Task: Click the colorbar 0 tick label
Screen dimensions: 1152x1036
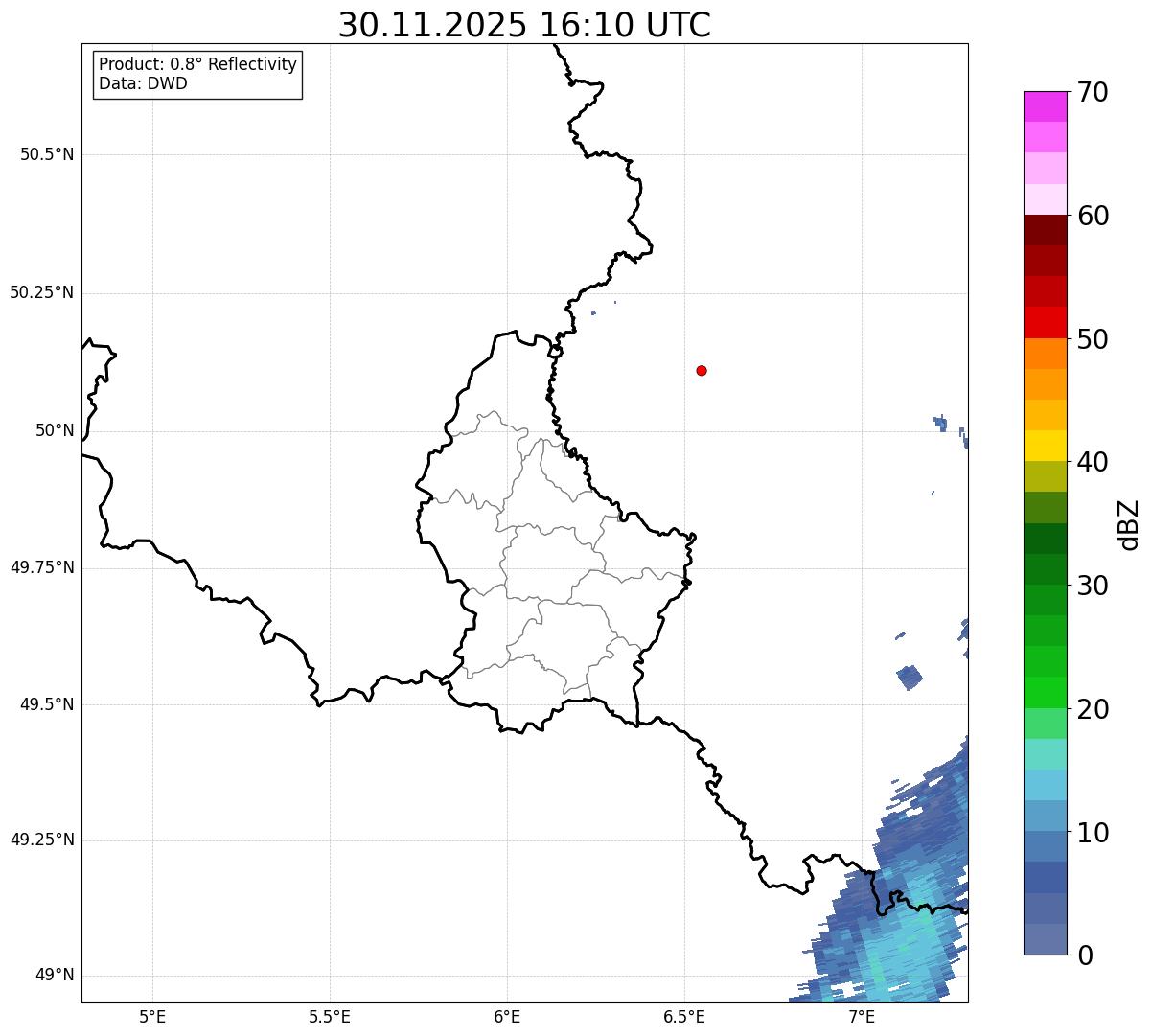Action: pyautogui.click(x=1084, y=955)
